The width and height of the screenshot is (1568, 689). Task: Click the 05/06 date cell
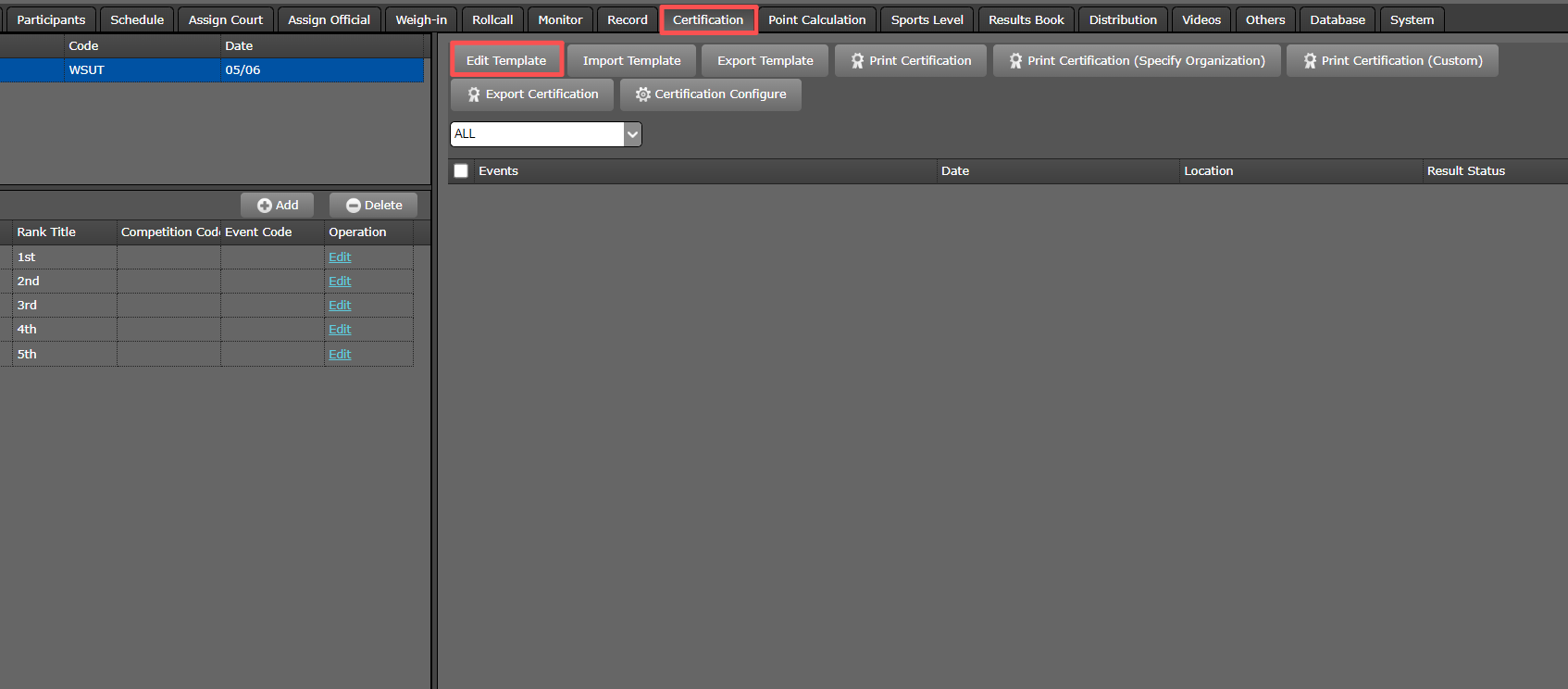322,70
